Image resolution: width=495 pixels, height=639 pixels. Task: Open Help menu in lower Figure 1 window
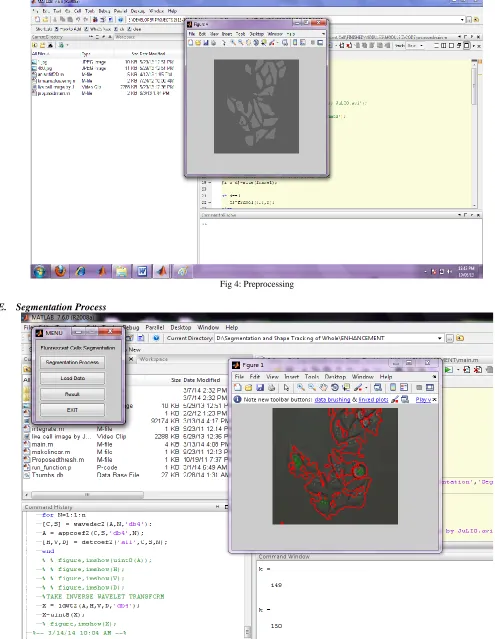coord(386,377)
